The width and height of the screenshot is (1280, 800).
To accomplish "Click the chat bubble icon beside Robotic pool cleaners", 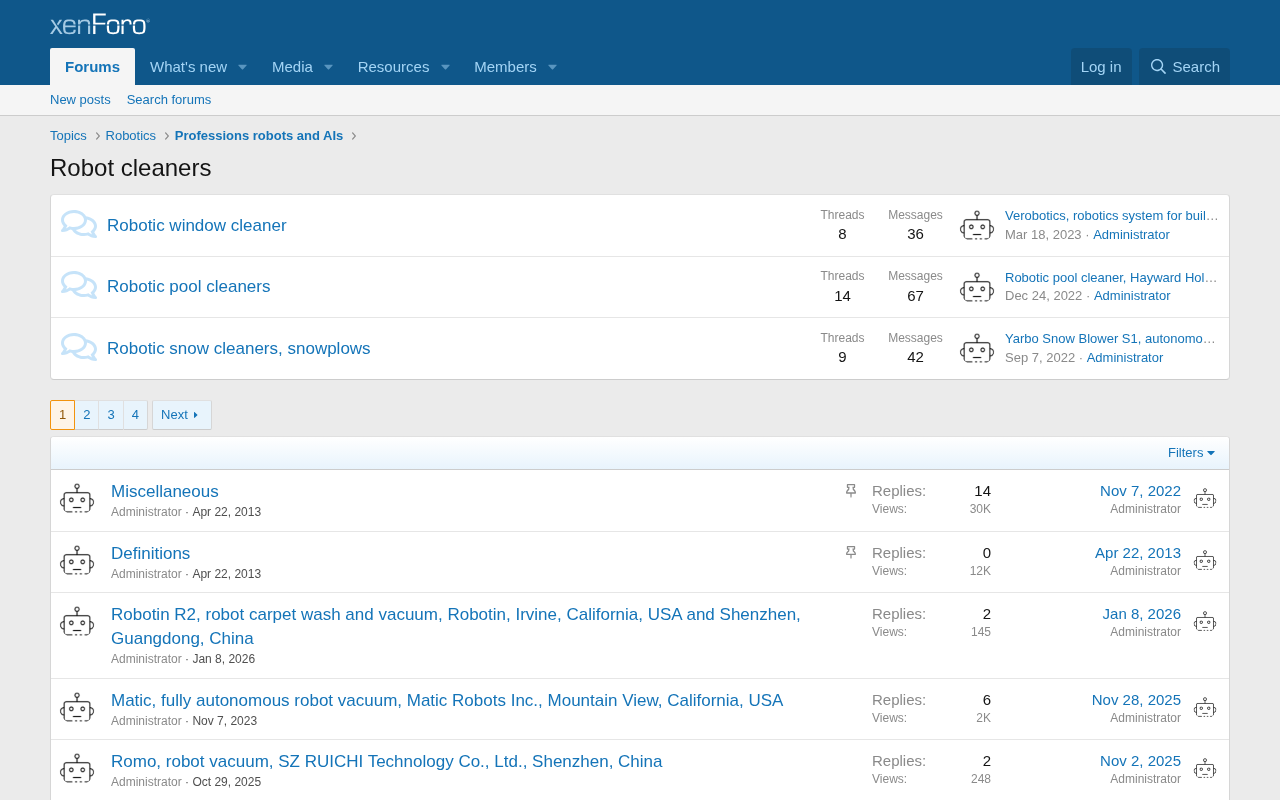I will 79,286.
